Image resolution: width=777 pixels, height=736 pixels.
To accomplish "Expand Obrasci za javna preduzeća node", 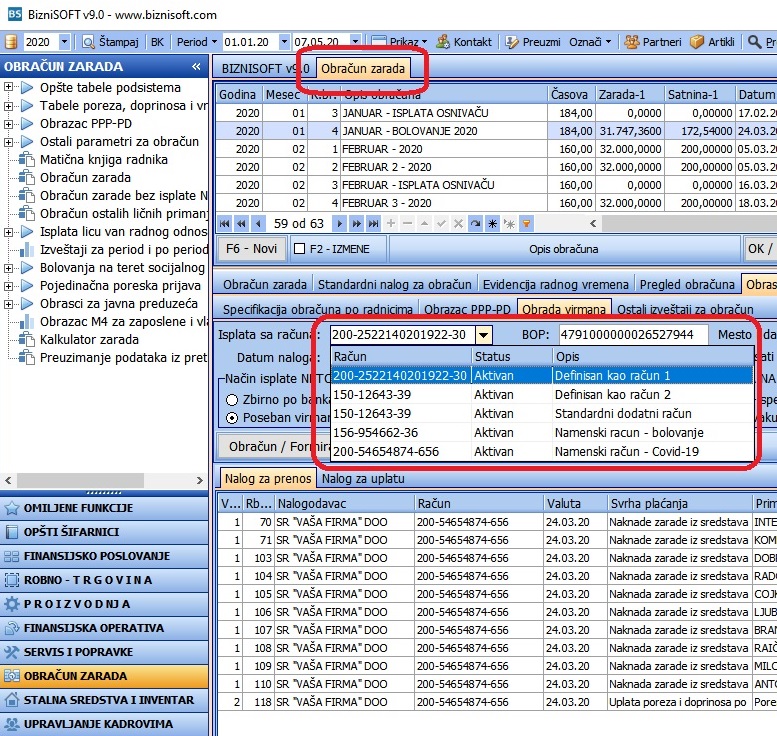I will (x=8, y=303).
